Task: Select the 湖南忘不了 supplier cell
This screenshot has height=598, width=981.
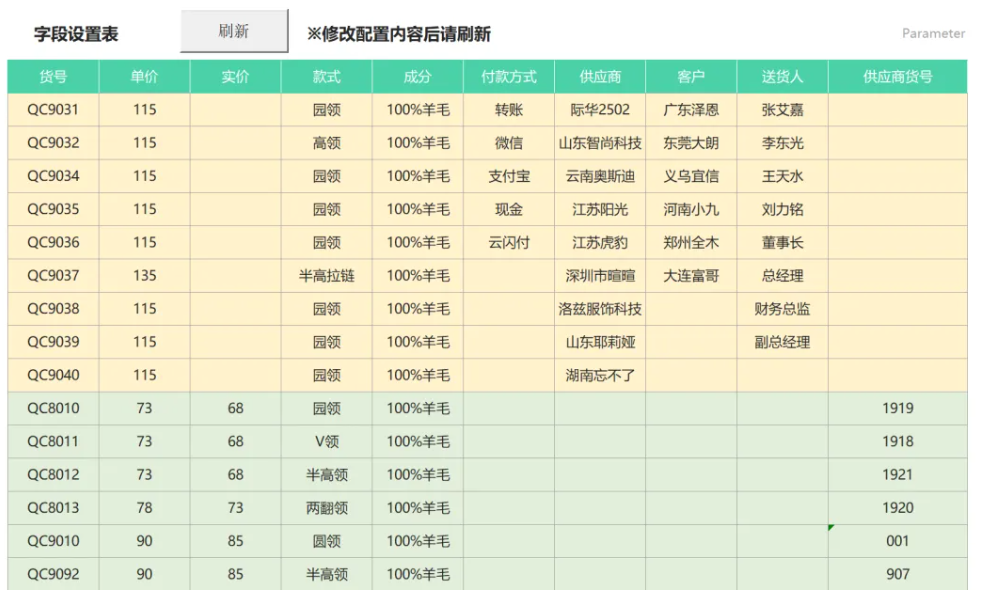Action: pyautogui.click(x=600, y=375)
